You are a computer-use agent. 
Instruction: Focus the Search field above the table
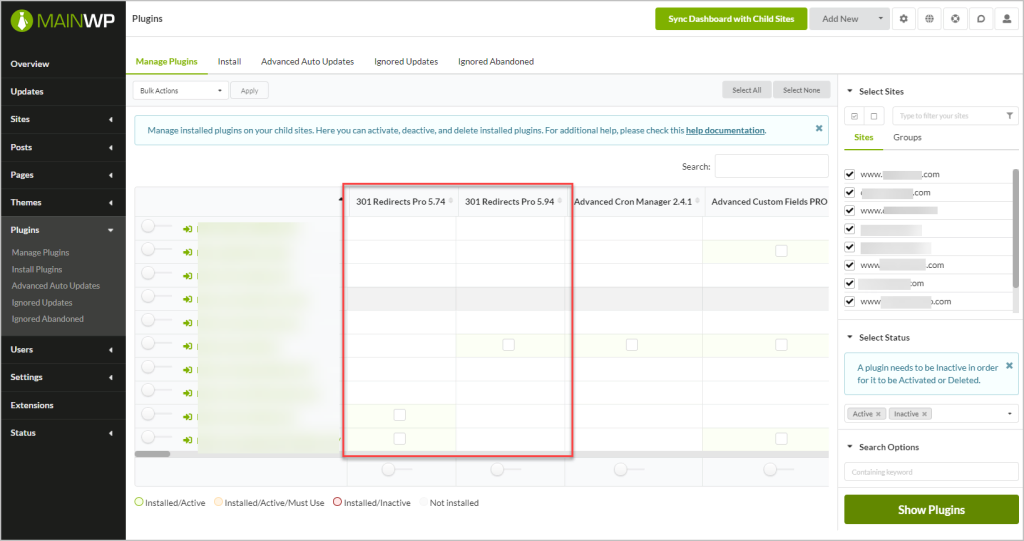pos(771,166)
